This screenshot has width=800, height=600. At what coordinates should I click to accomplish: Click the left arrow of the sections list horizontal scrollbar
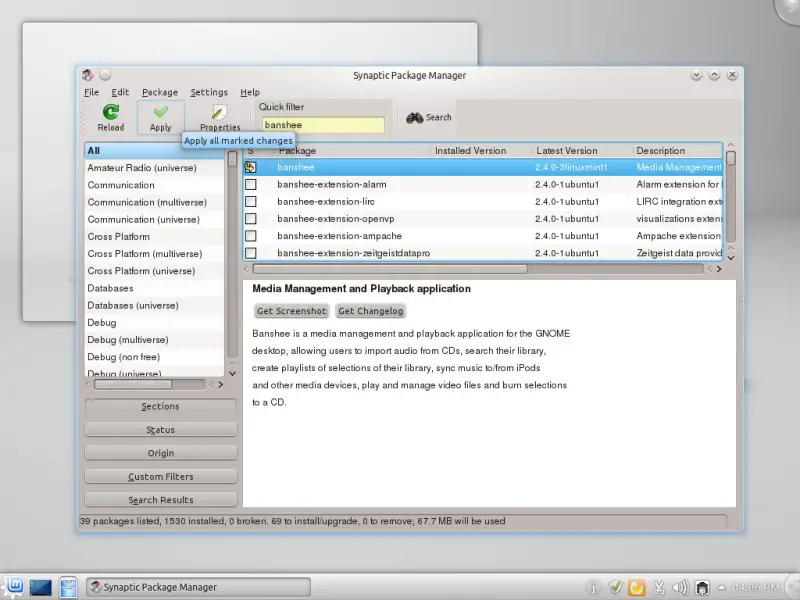pos(88,385)
